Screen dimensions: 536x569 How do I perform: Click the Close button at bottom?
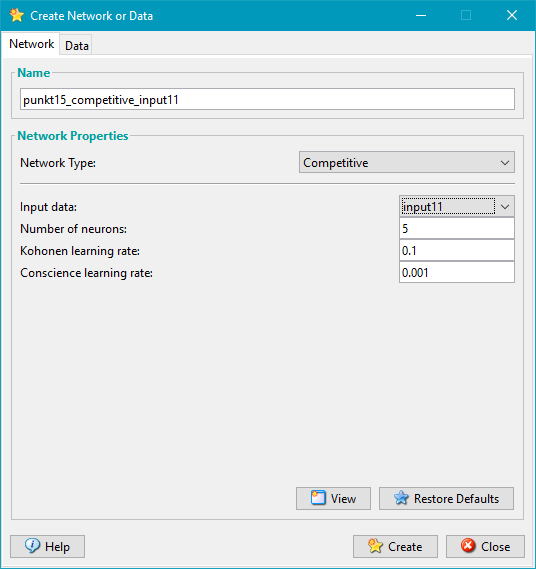point(485,546)
